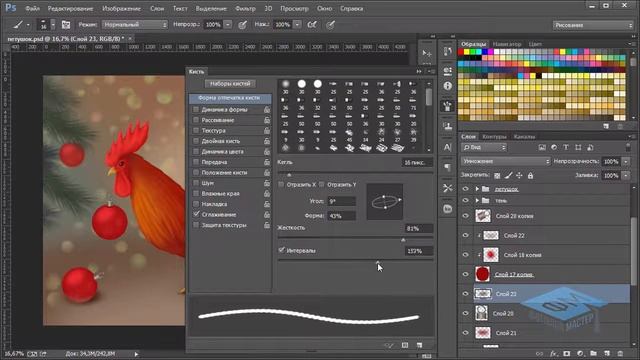Open the Clone Source panel icon
Screen dimensions: 640x360
(x=448, y=126)
